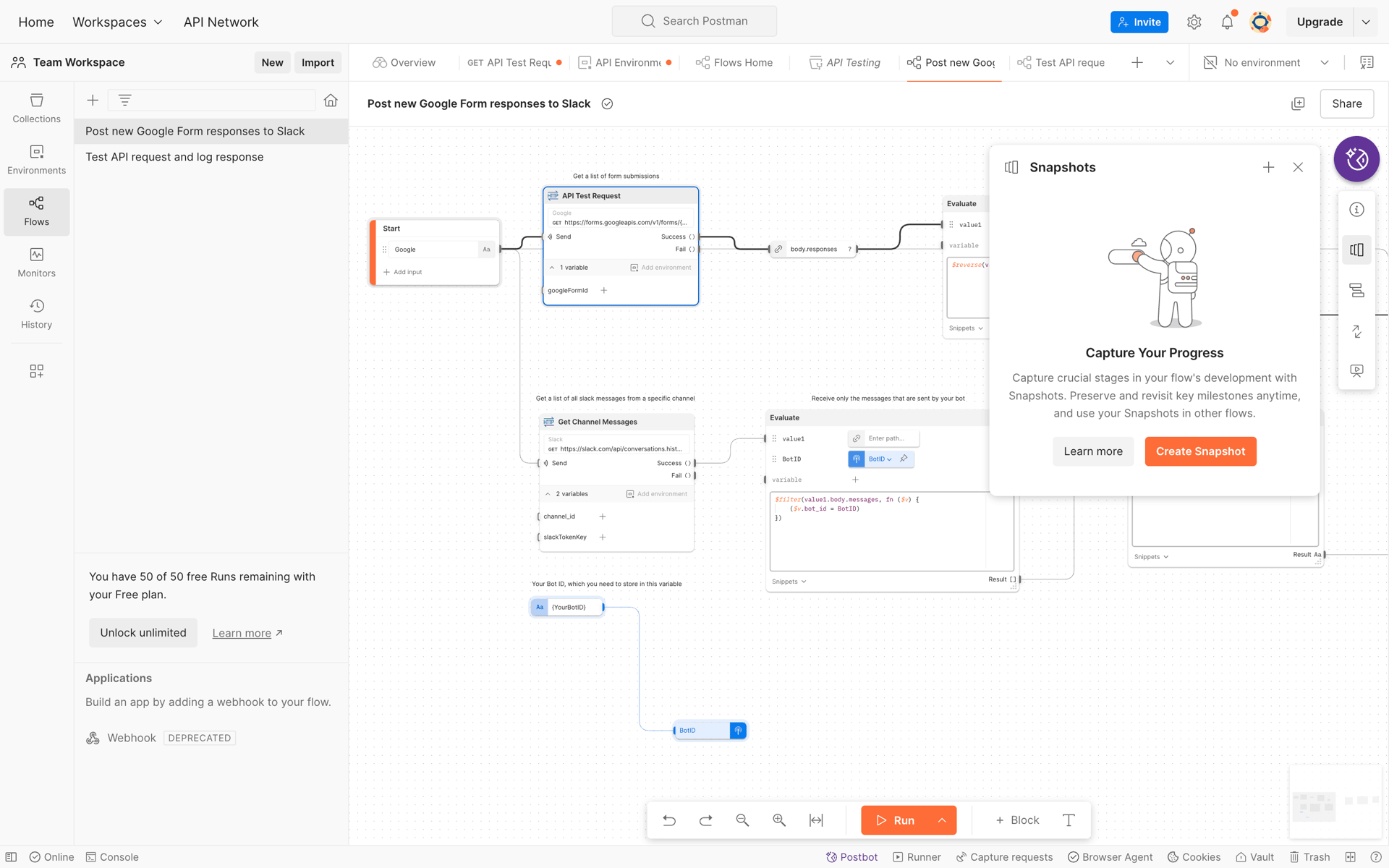This screenshot has height=868, width=1389.
Task: Collapse the 2 variables section in Get Channel Messages
Action: (x=548, y=494)
